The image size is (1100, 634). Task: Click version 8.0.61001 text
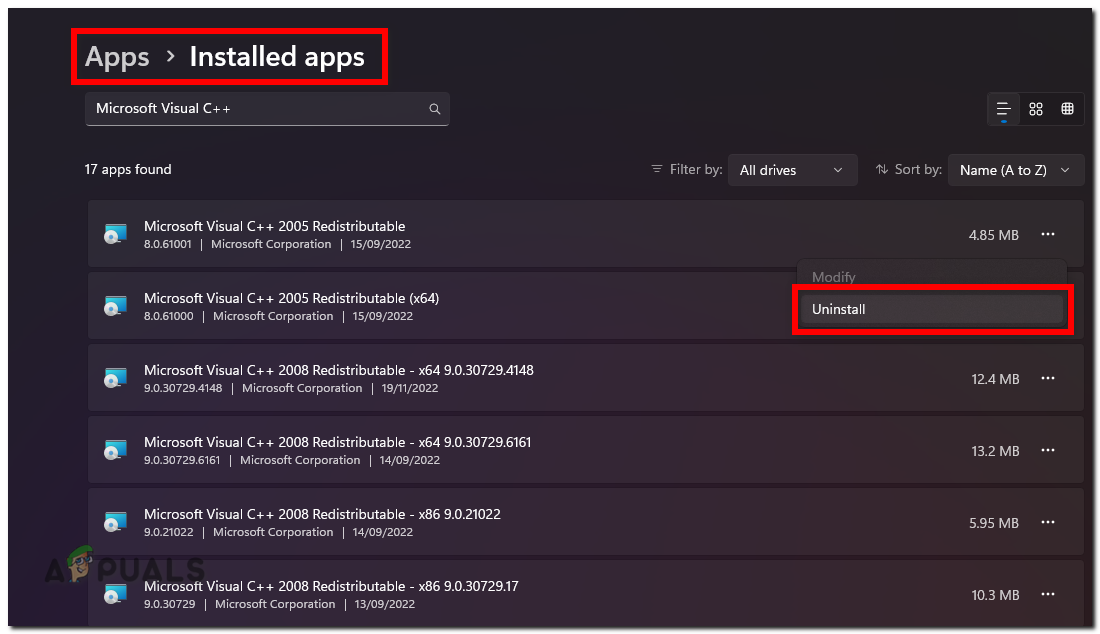[168, 244]
